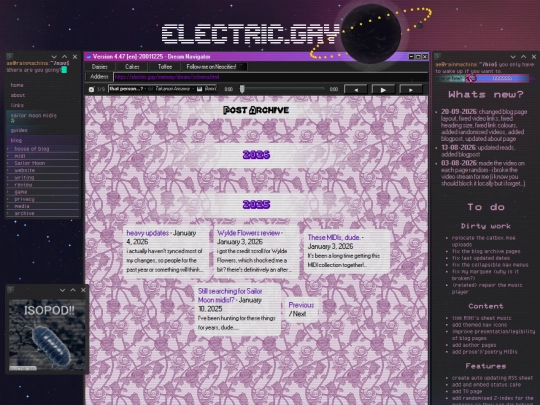Click the scrolling track title 'that person...?'
This screenshot has width=540, height=405.
coord(126,89)
